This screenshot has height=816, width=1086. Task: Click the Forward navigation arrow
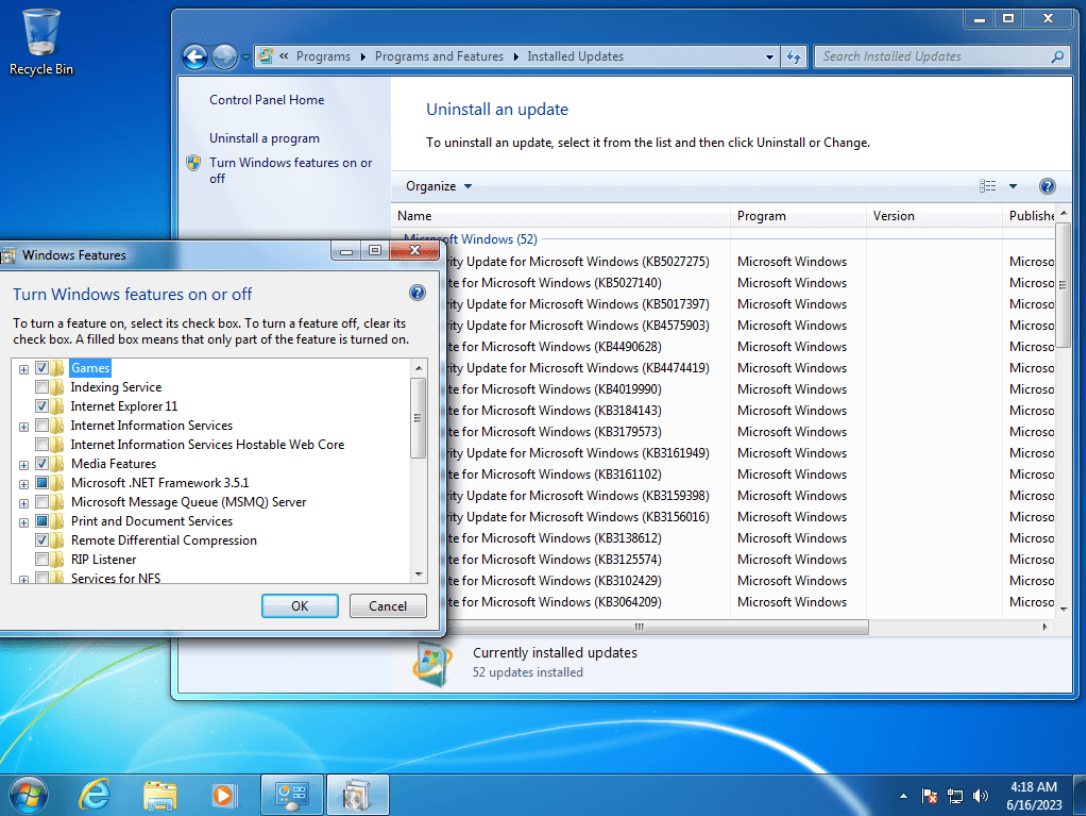[x=224, y=57]
